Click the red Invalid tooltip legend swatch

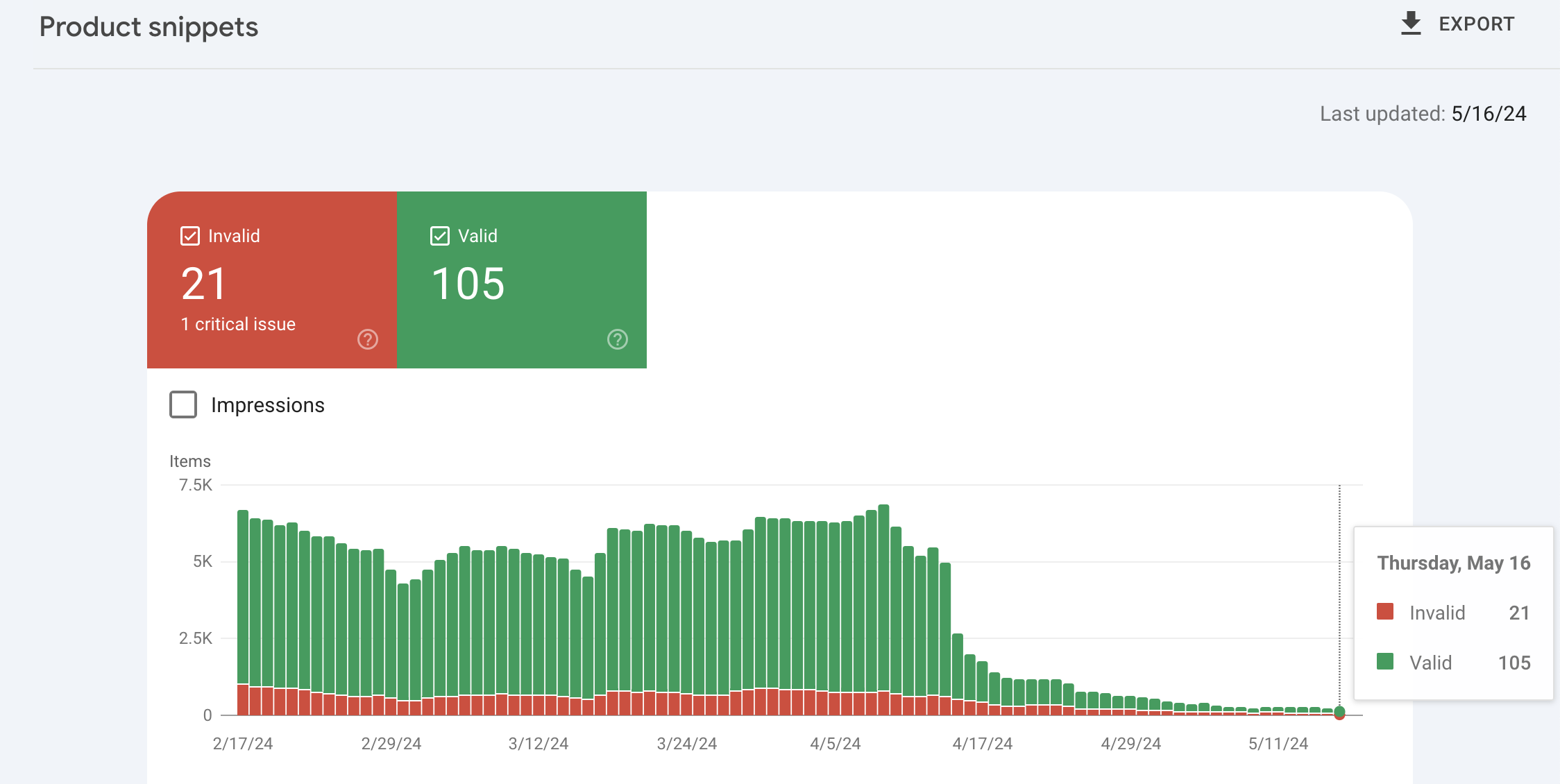tap(1385, 611)
